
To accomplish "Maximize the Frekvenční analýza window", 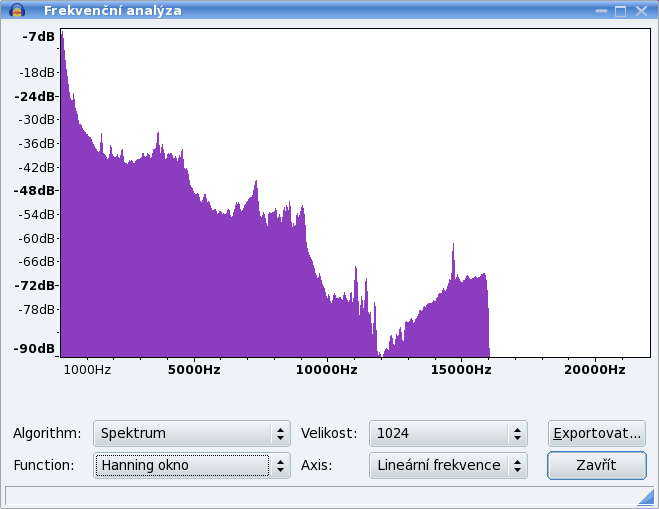I will (620, 11).
